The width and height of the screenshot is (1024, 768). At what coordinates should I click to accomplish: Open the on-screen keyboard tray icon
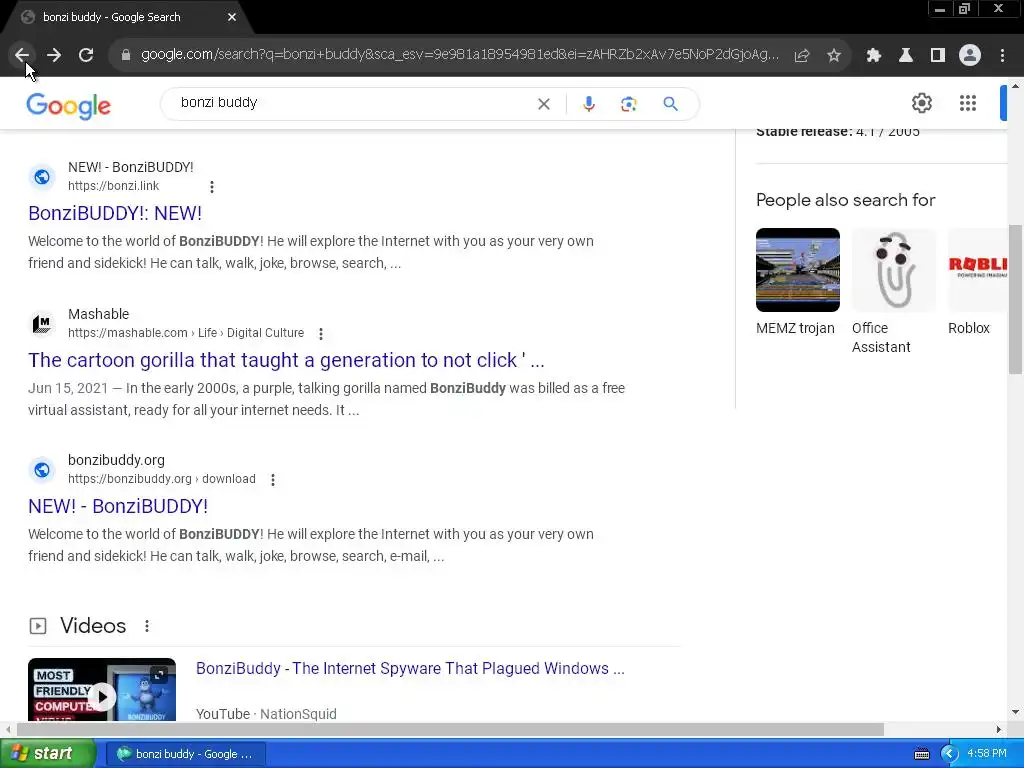pos(921,754)
